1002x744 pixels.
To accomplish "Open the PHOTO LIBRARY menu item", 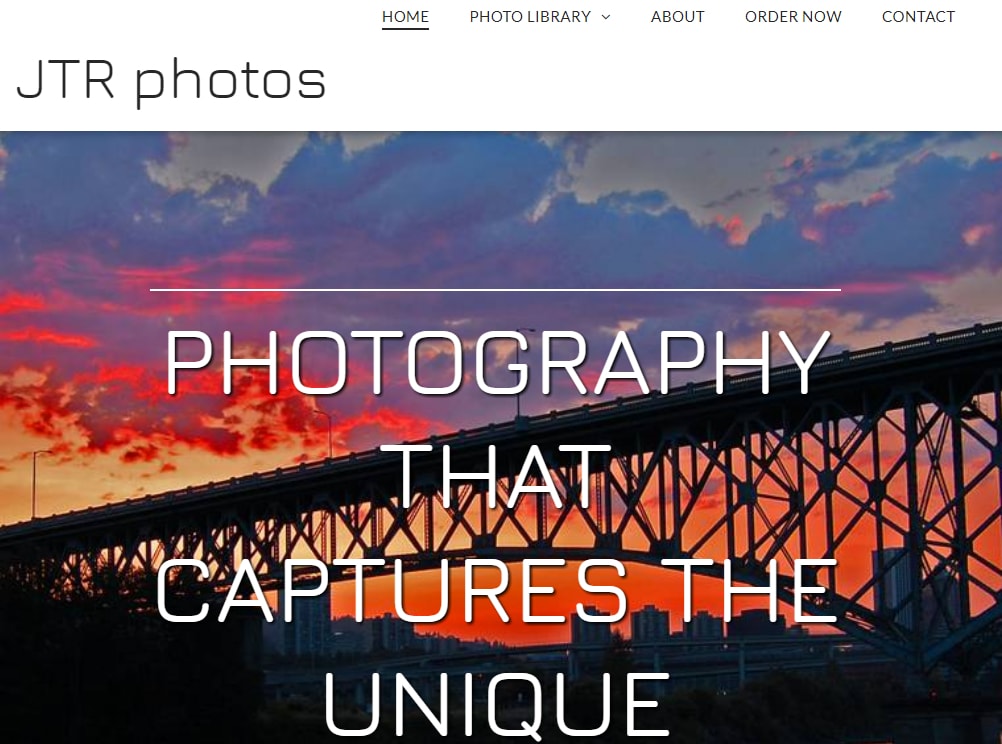I will coord(530,17).
